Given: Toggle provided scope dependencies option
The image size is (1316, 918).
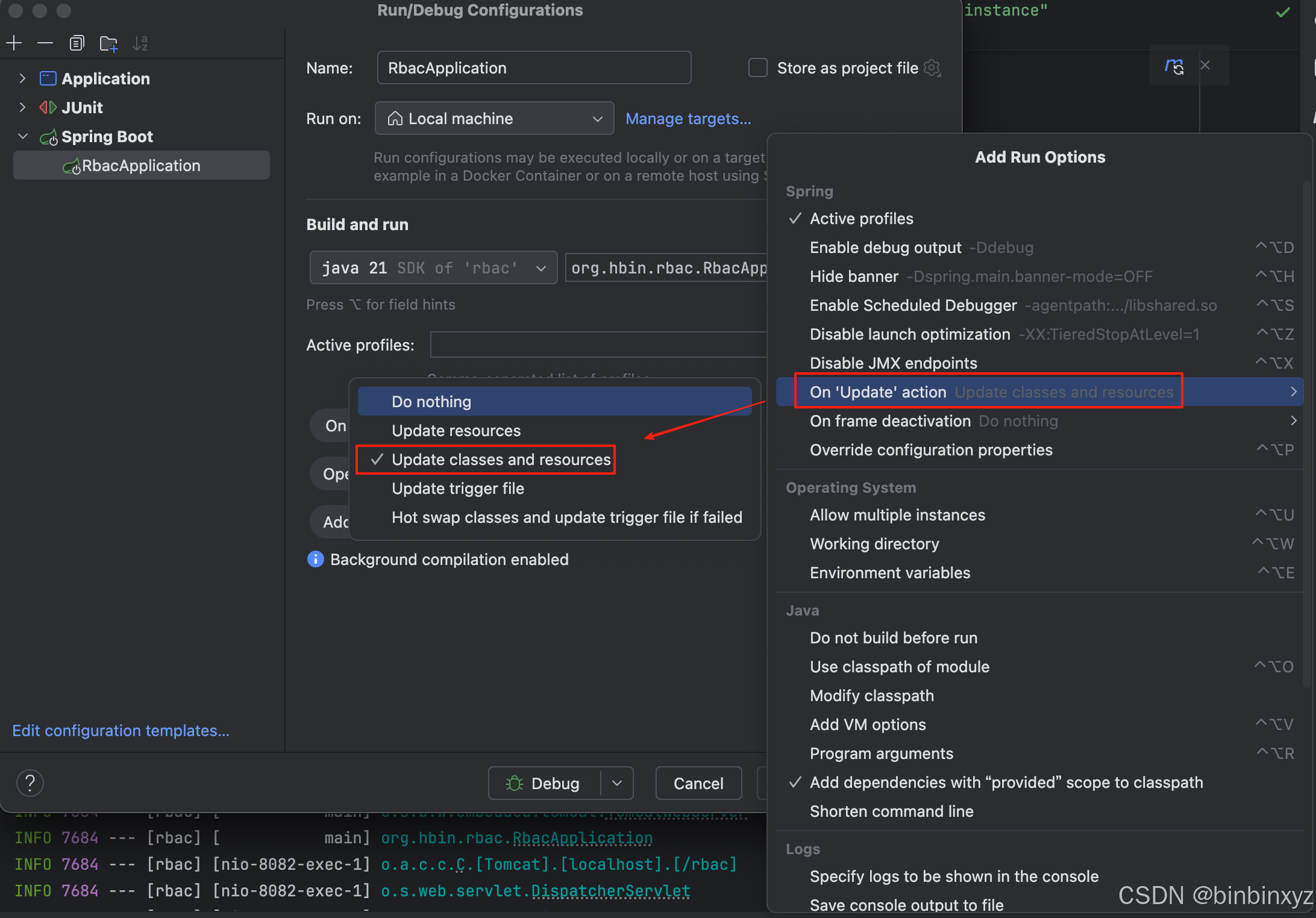Looking at the screenshot, I should point(1039,782).
